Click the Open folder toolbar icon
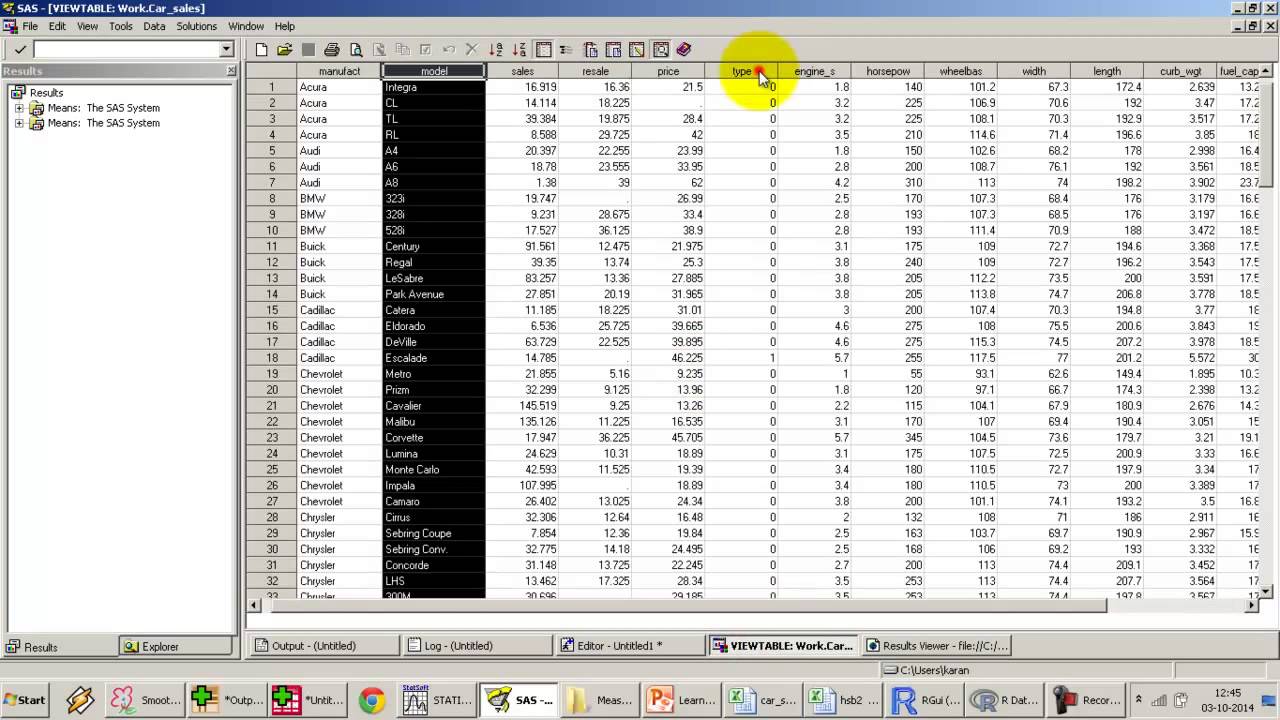 pyautogui.click(x=285, y=49)
